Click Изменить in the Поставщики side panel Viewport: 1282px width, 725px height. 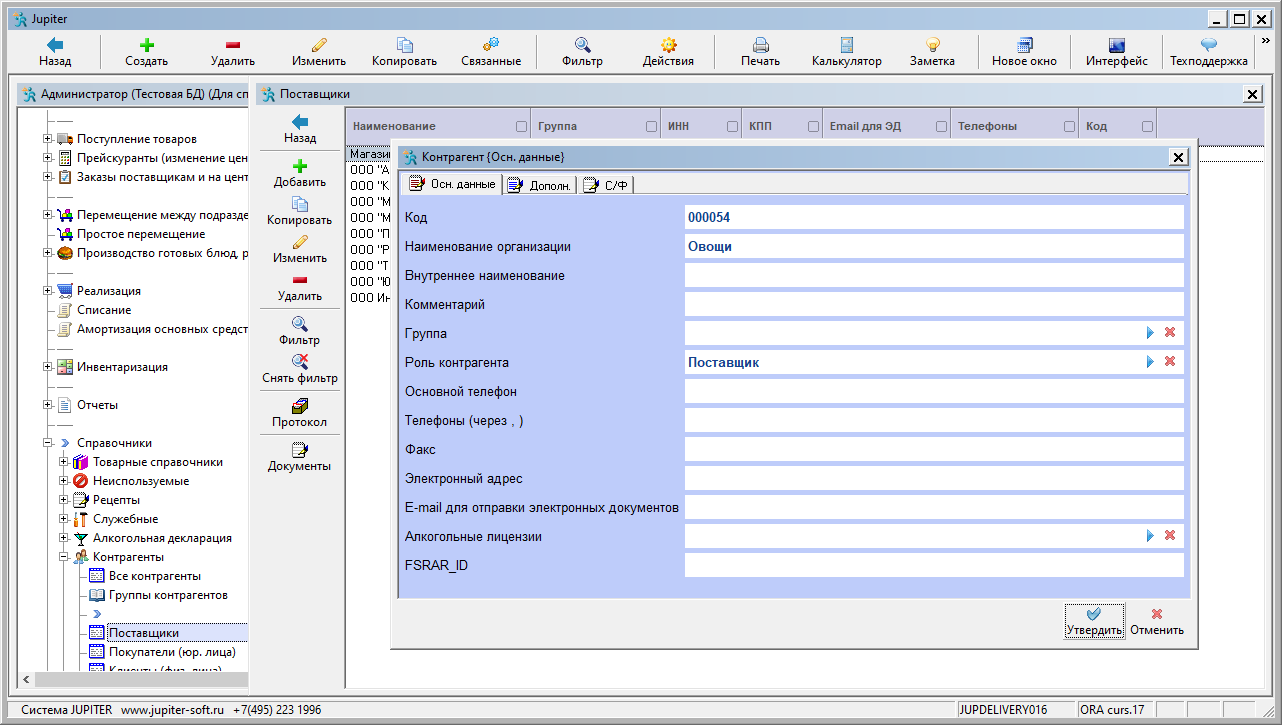[x=300, y=249]
